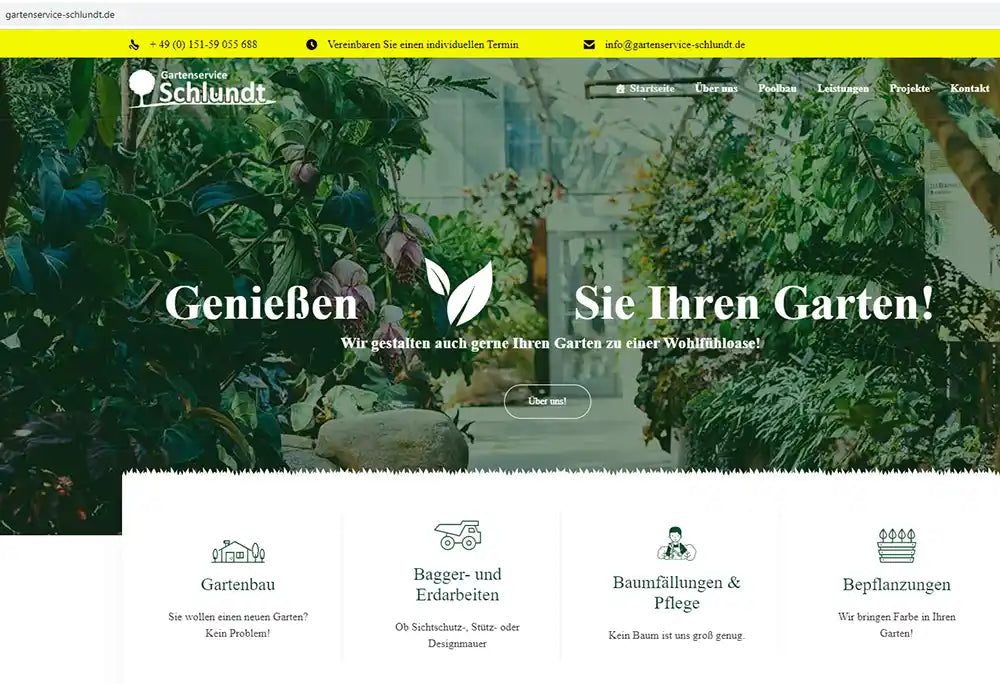The height and width of the screenshot is (684, 1000).
Task: Call the phone number +49 151-59 055 688
Action: 203,45
